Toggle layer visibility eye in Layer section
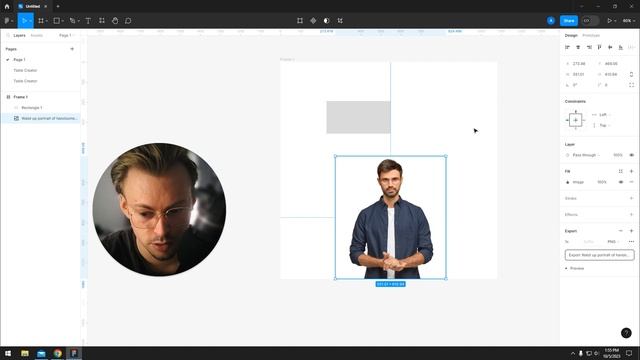Viewport: 640px width, 360px height. tap(631, 155)
